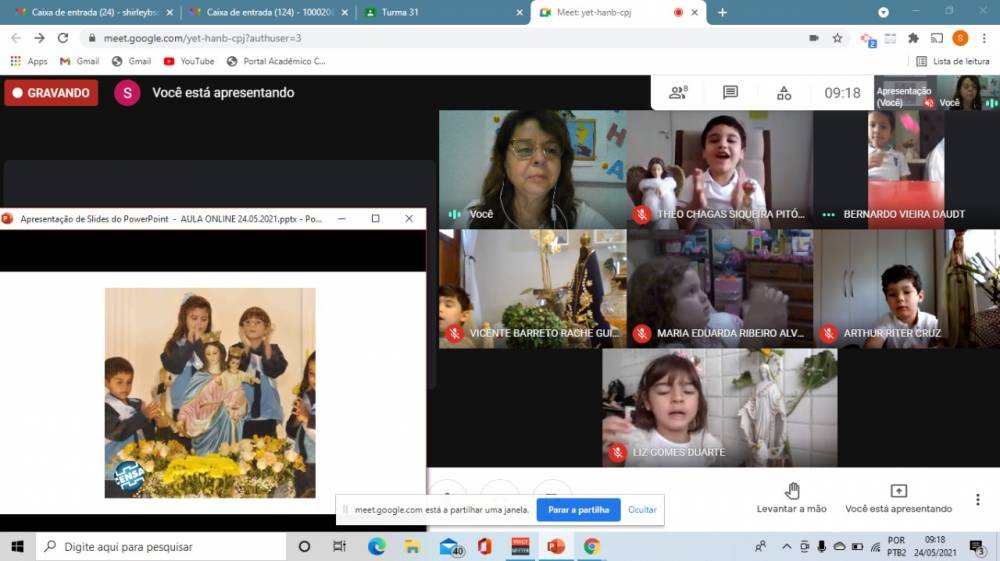The height and width of the screenshot is (561, 1000).
Task: Open the participants list icon
Action: [678, 93]
